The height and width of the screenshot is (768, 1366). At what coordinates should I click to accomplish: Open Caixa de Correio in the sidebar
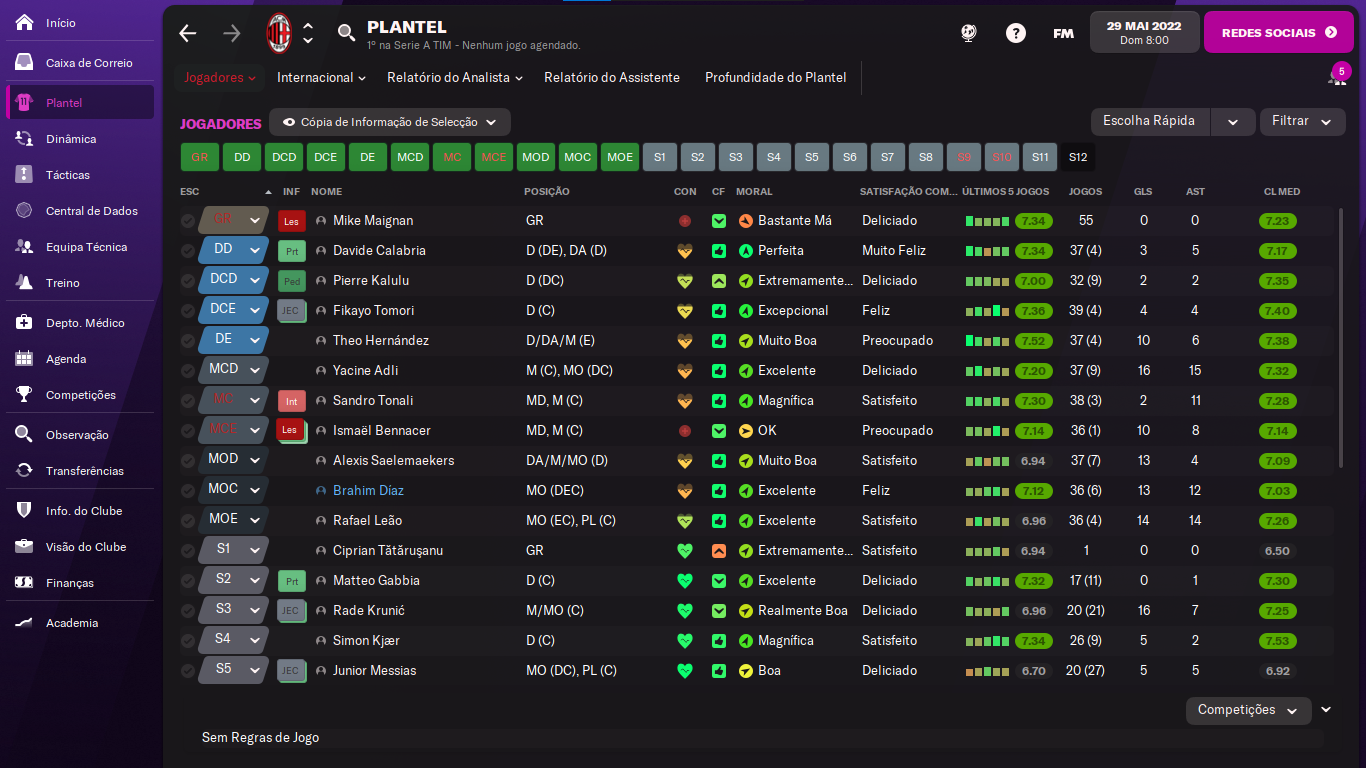[88, 63]
